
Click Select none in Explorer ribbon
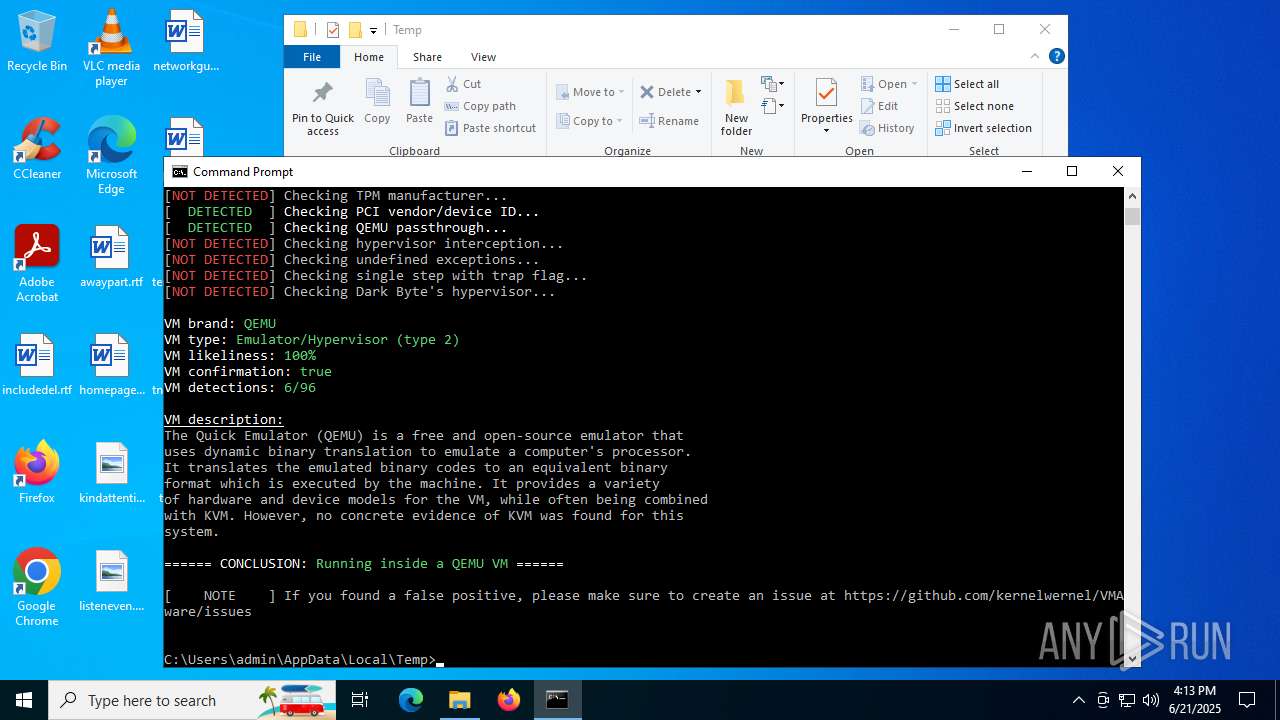click(x=974, y=106)
